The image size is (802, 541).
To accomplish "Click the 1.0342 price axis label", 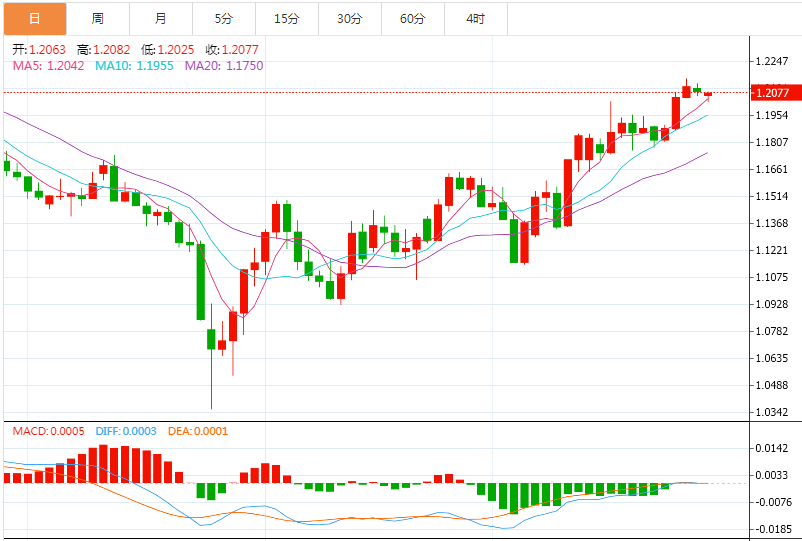I will [x=772, y=412].
